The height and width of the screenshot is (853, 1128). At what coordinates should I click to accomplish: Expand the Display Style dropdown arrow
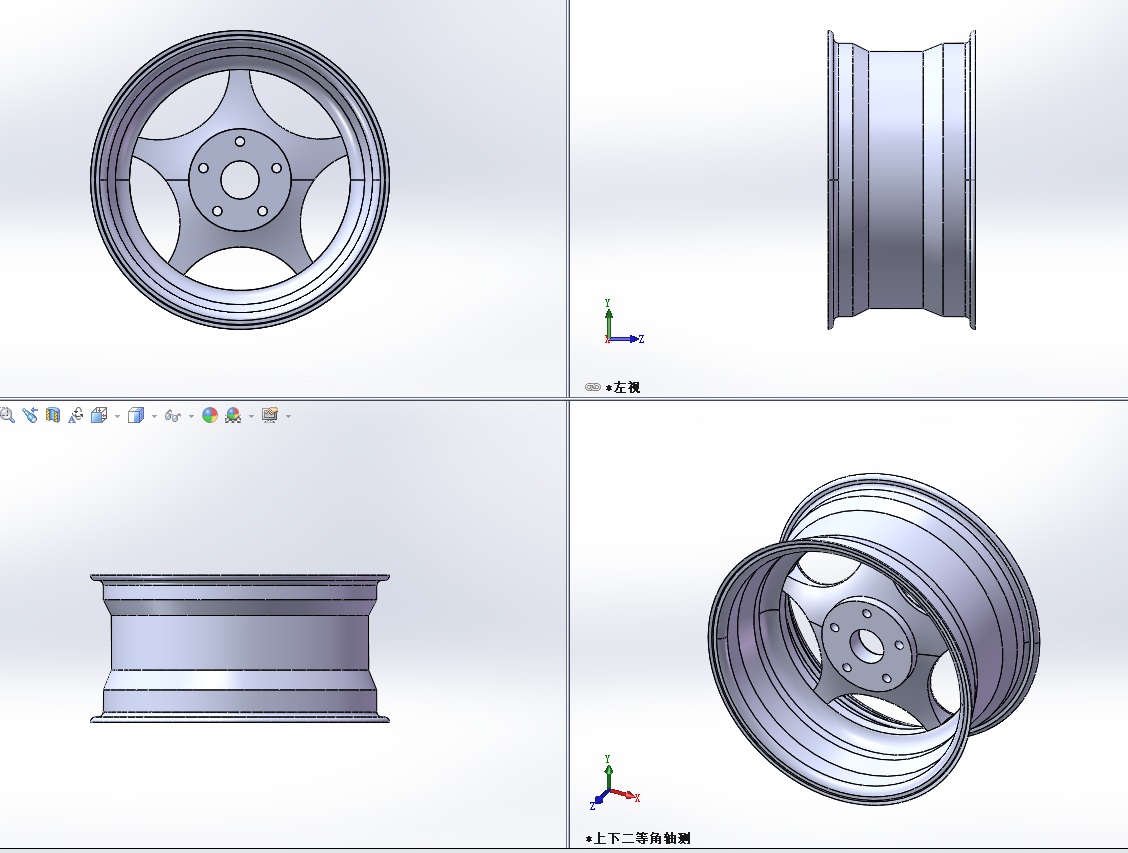[x=154, y=416]
